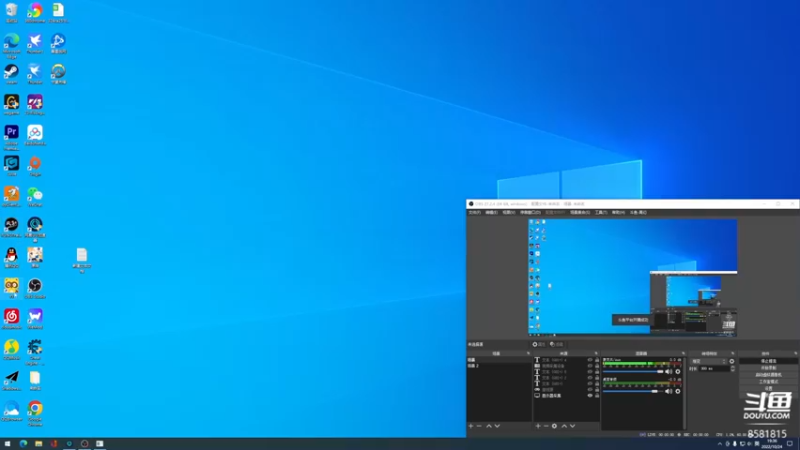Select the Microsoft Edge desktop icon
The height and width of the screenshot is (450, 800).
pyautogui.click(x=11, y=45)
